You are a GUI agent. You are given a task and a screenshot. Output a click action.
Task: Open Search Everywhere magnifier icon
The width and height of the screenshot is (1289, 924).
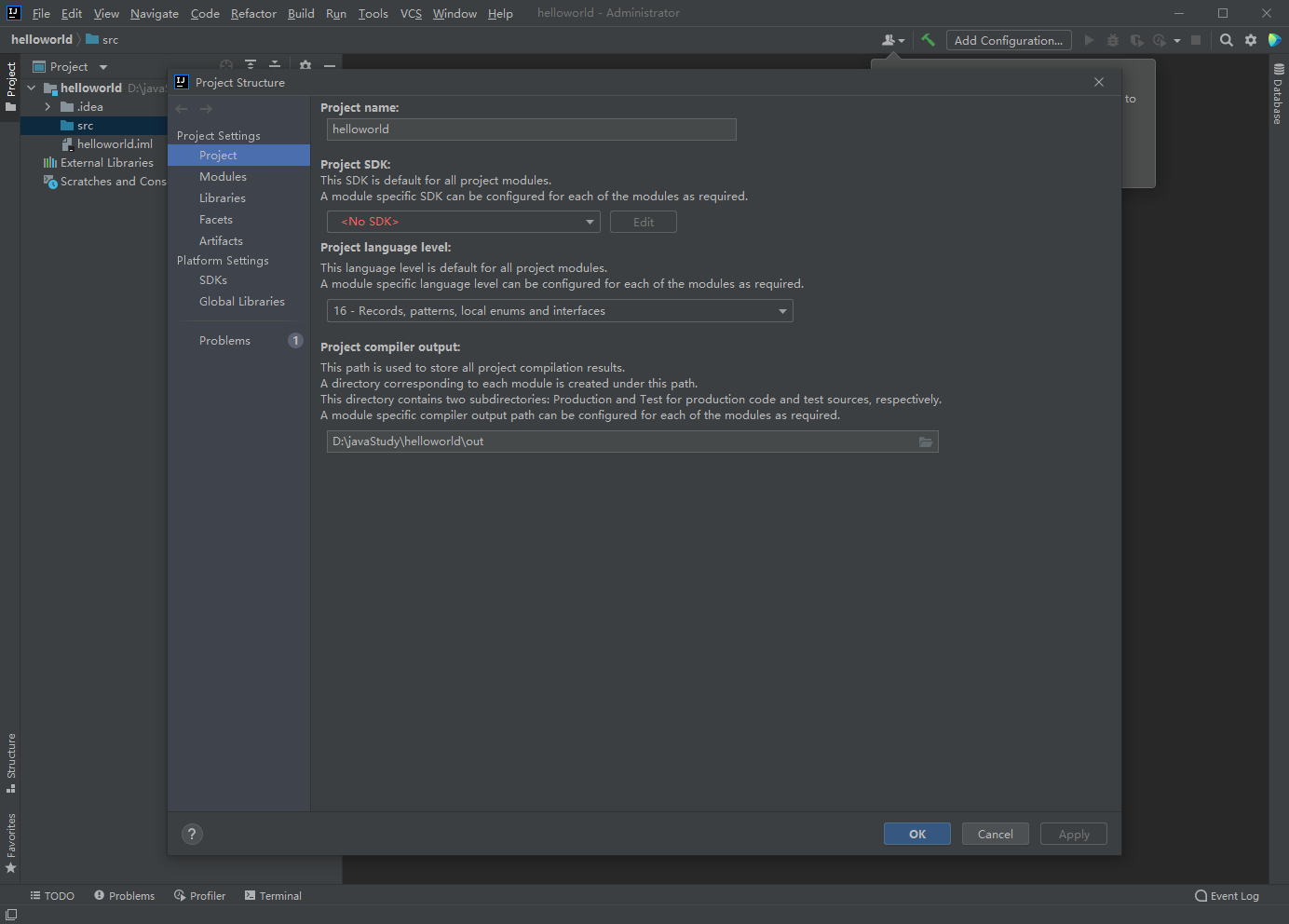pos(1227,40)
